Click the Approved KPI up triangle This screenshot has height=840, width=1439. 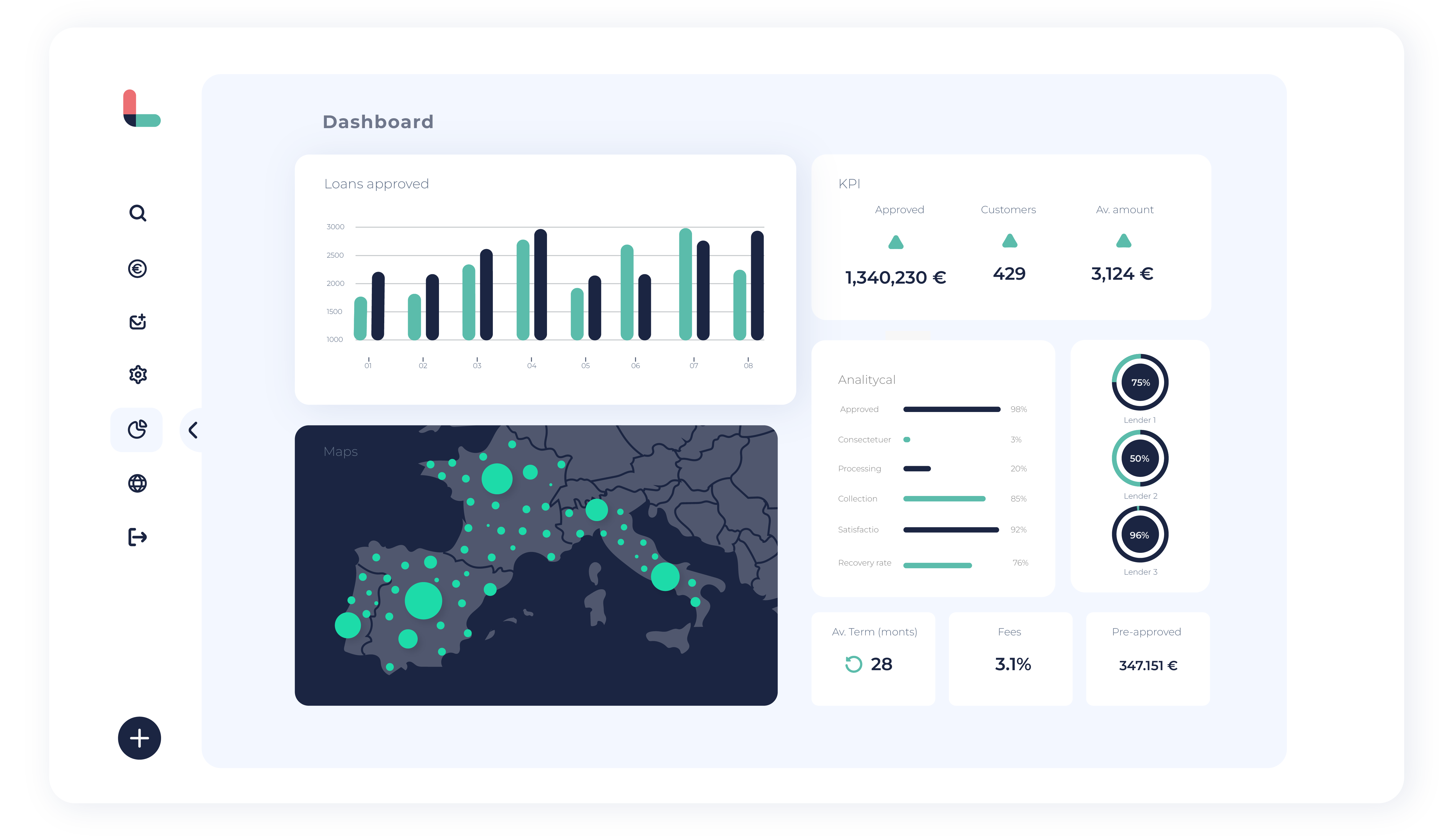point(896,242)
